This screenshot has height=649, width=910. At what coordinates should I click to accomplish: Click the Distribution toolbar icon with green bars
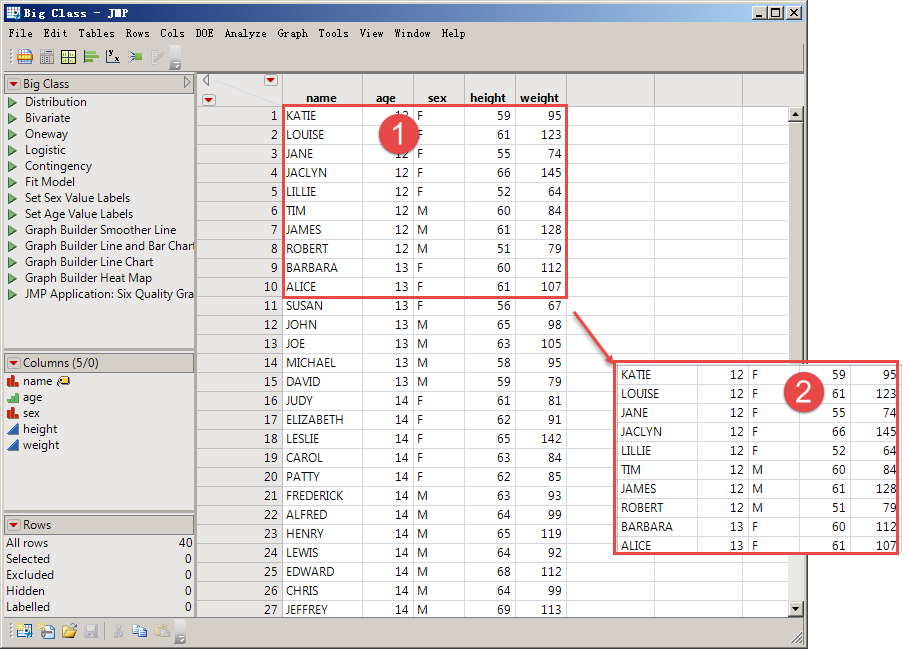pyautogui.click(x=90, y=57)
